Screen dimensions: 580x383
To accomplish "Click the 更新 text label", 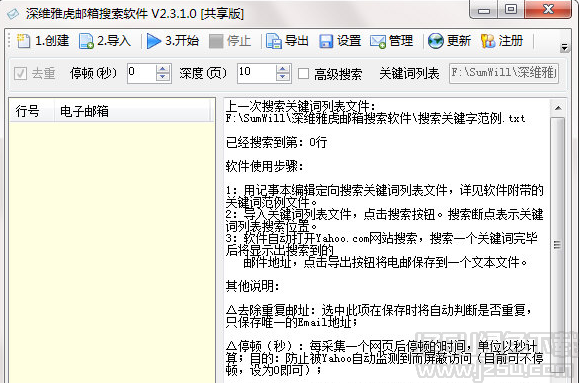I will (459, 41).
